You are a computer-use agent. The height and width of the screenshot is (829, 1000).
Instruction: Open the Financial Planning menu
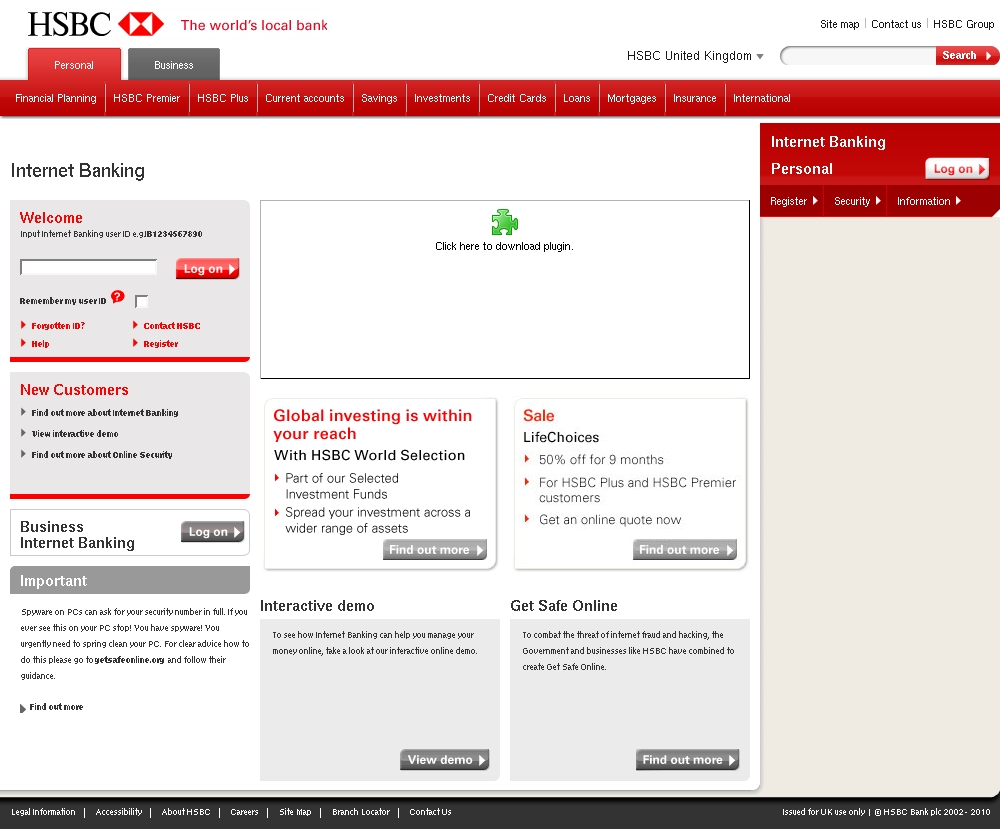55,98
